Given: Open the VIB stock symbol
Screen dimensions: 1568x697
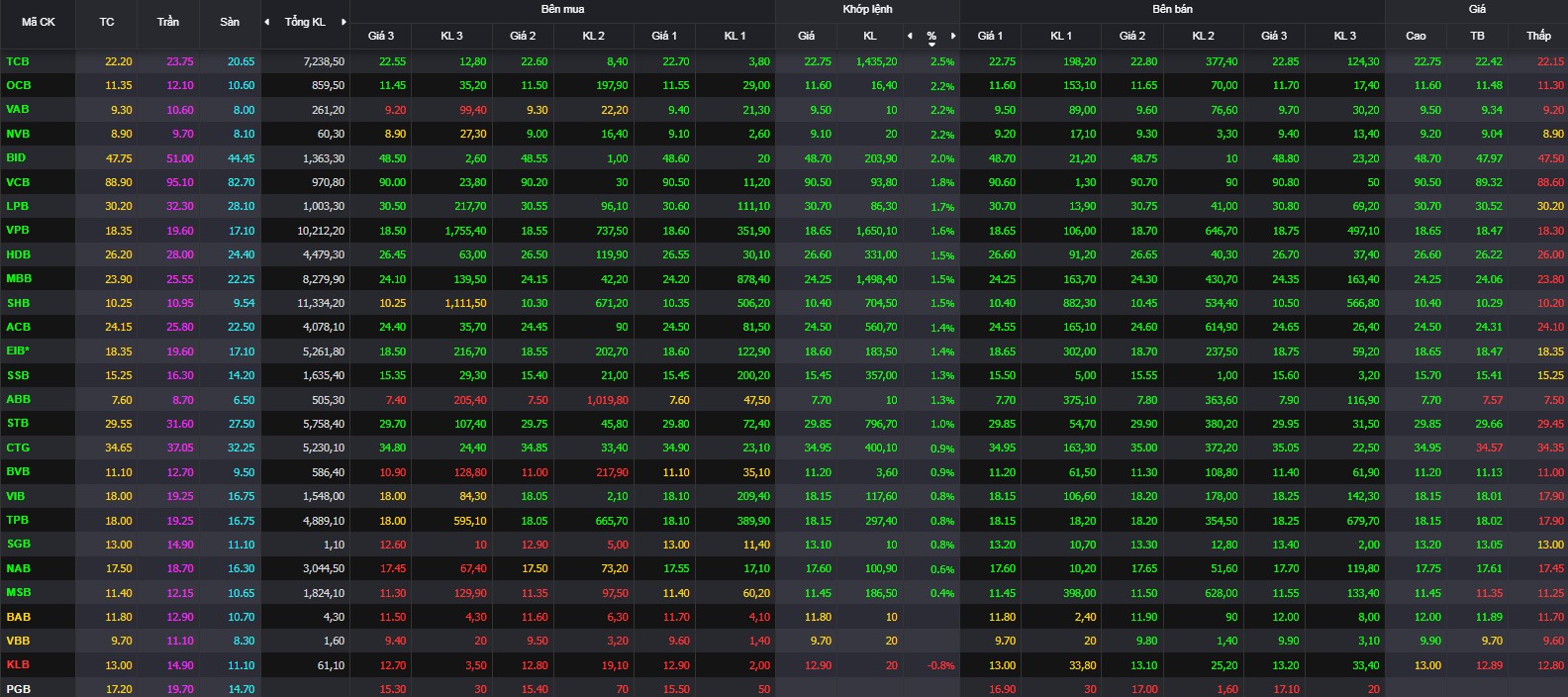Looking at the screenshot, I should 16,496.
